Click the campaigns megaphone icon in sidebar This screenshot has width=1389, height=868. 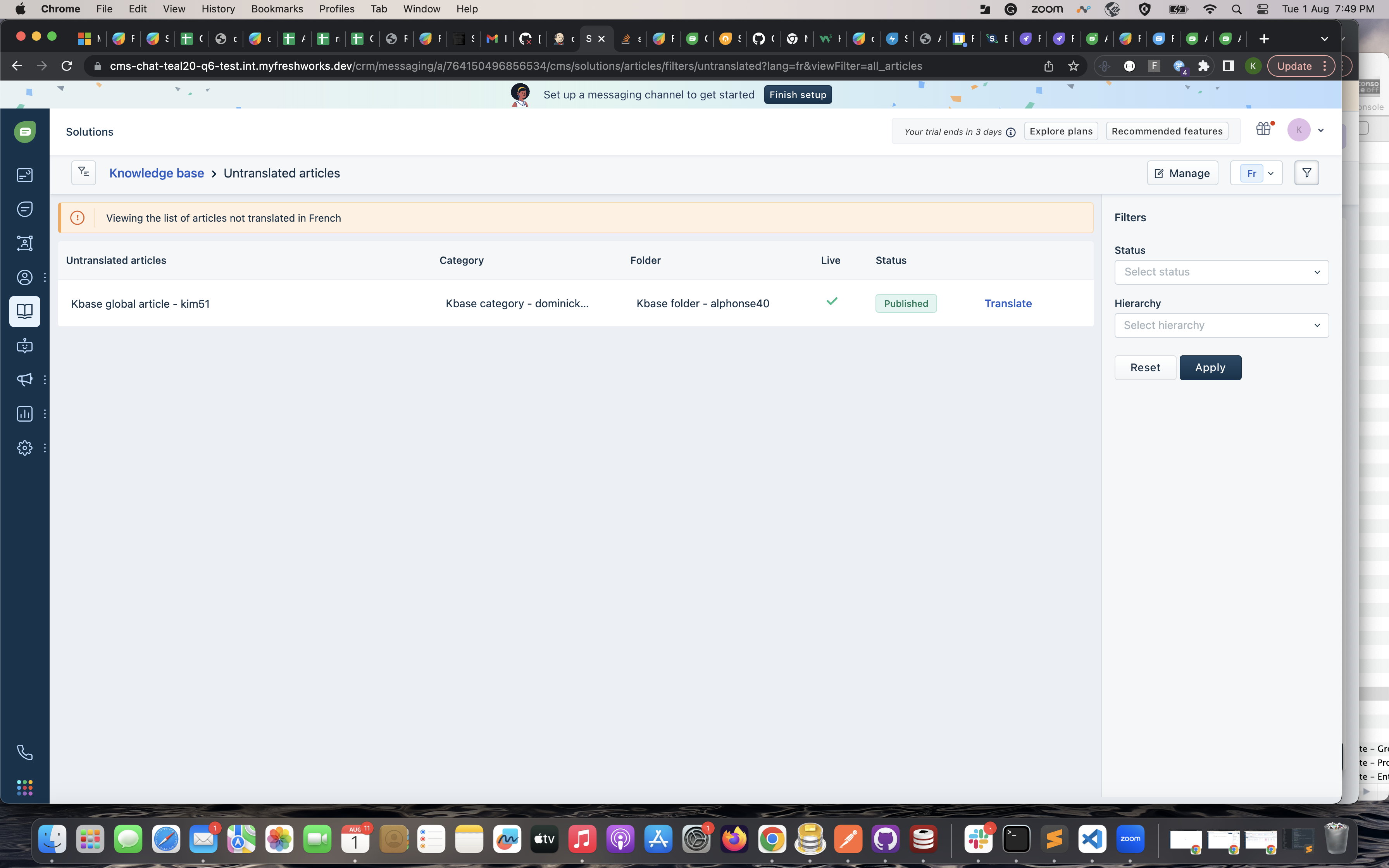coord(25,379)
